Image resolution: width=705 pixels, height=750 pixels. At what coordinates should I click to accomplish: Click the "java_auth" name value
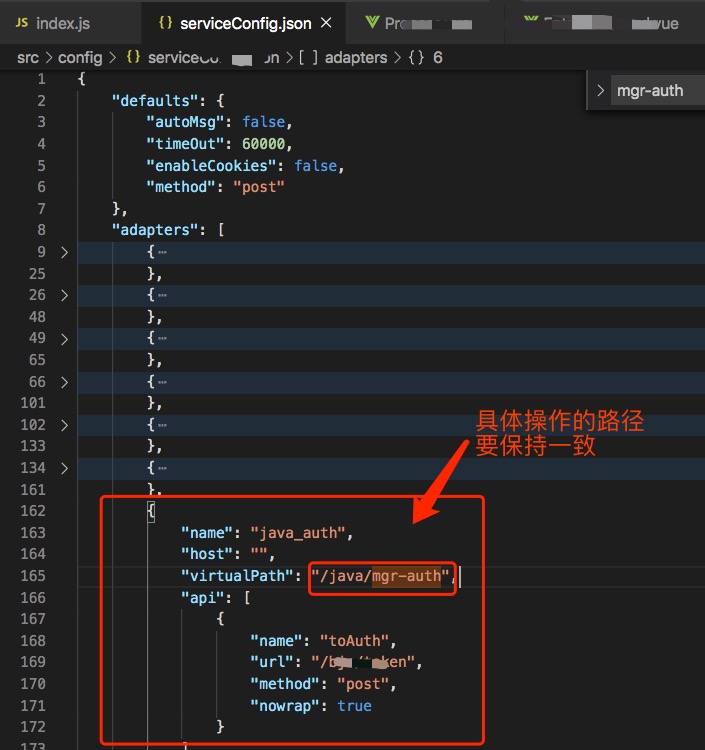click(x=298, y=532)
